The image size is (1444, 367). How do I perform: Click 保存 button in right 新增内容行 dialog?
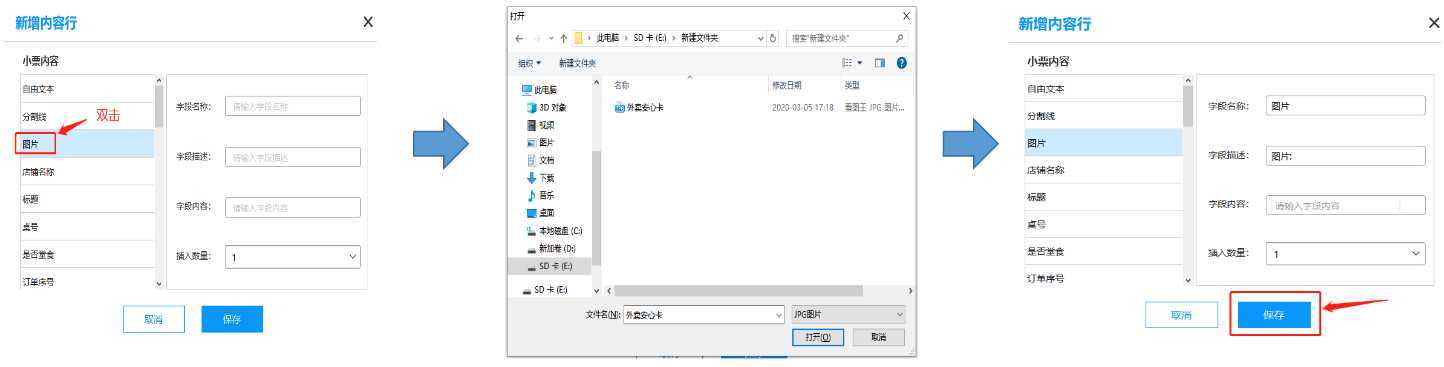point(1273,314)
